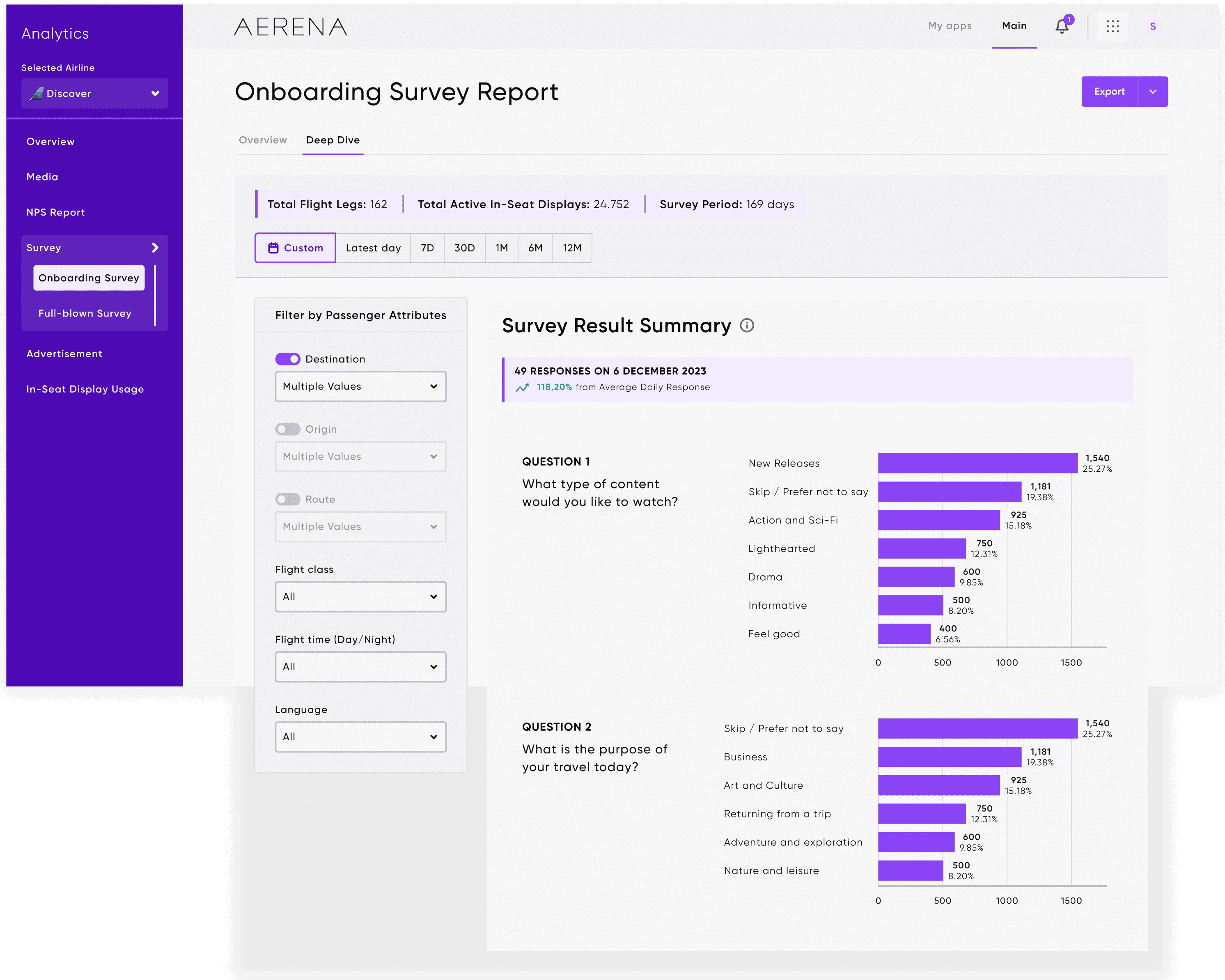Click the AERENA logo
The image size is (1225, 980).
[290, 27]
